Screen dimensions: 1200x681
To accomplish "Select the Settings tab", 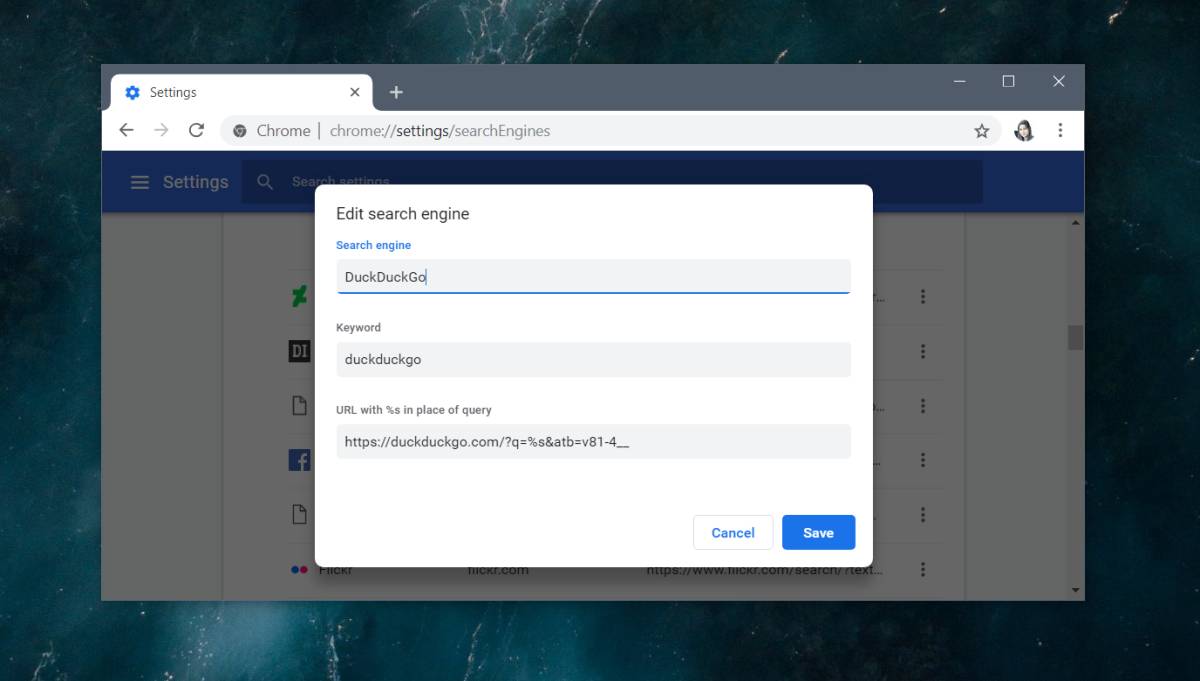I will click(x=241, y=92).
